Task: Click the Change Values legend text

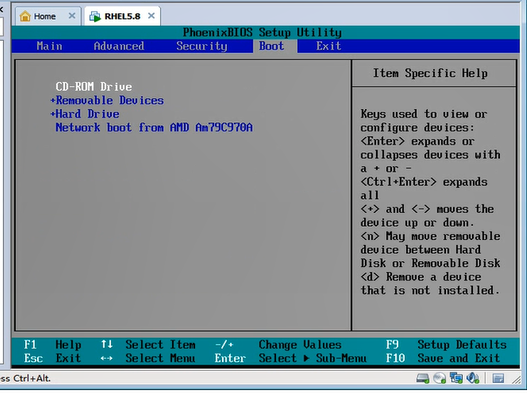Action: (300, 345)
